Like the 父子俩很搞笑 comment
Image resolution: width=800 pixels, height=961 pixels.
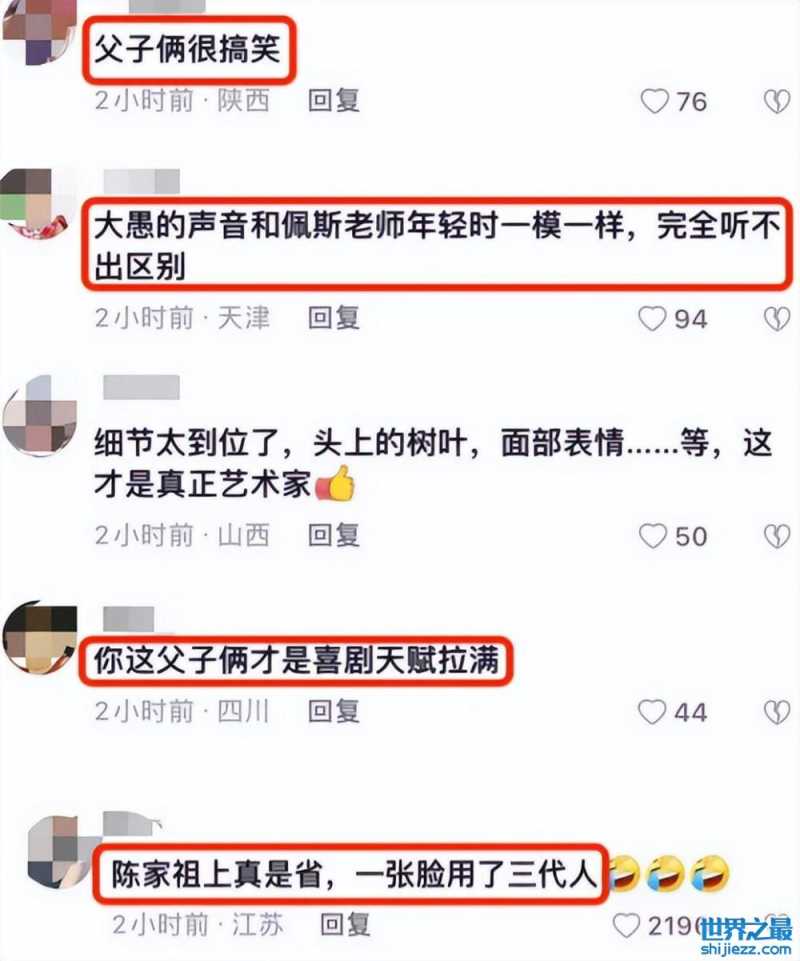(654, 101)
